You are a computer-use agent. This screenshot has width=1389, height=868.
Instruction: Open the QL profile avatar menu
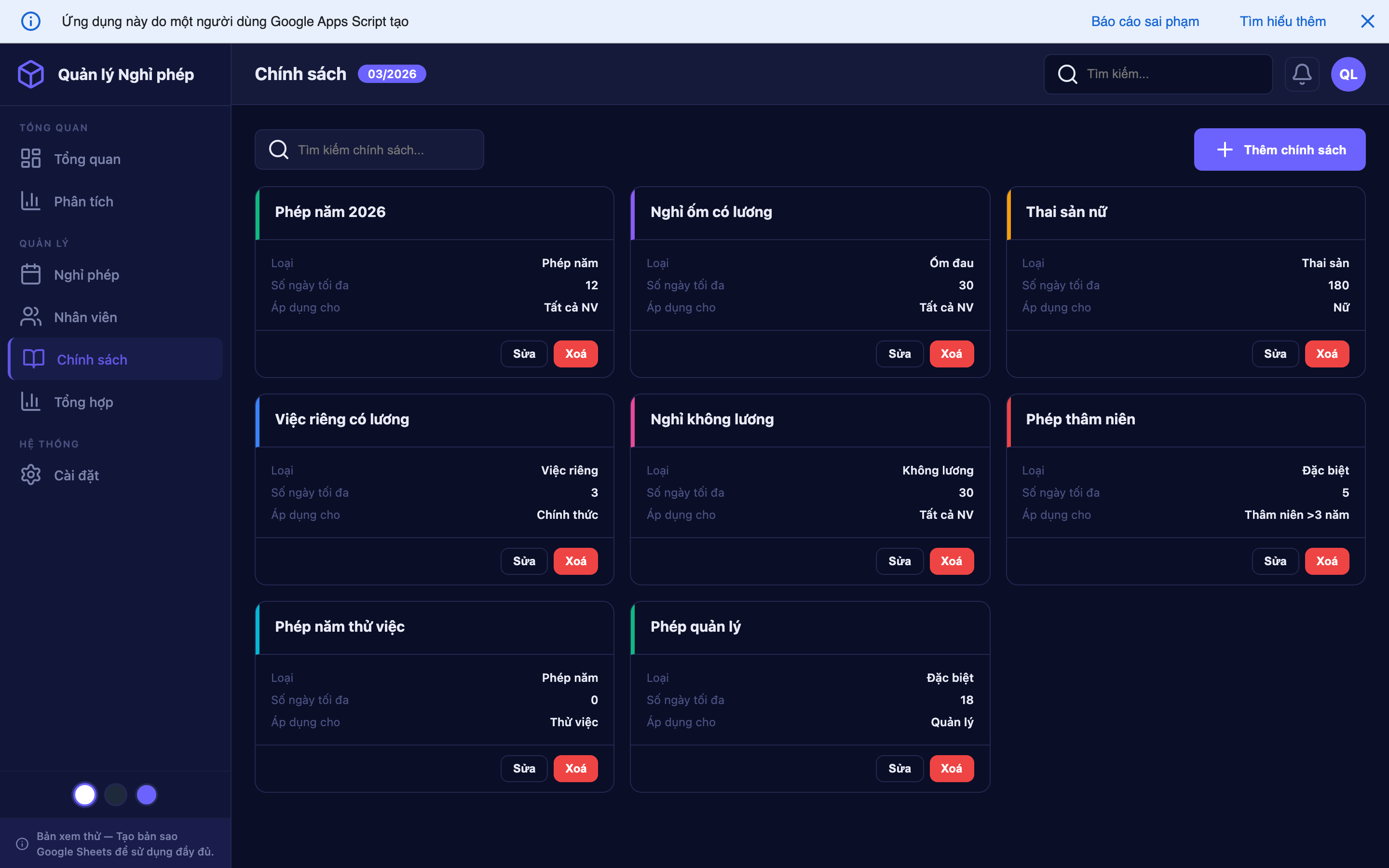coord(1348,73)
